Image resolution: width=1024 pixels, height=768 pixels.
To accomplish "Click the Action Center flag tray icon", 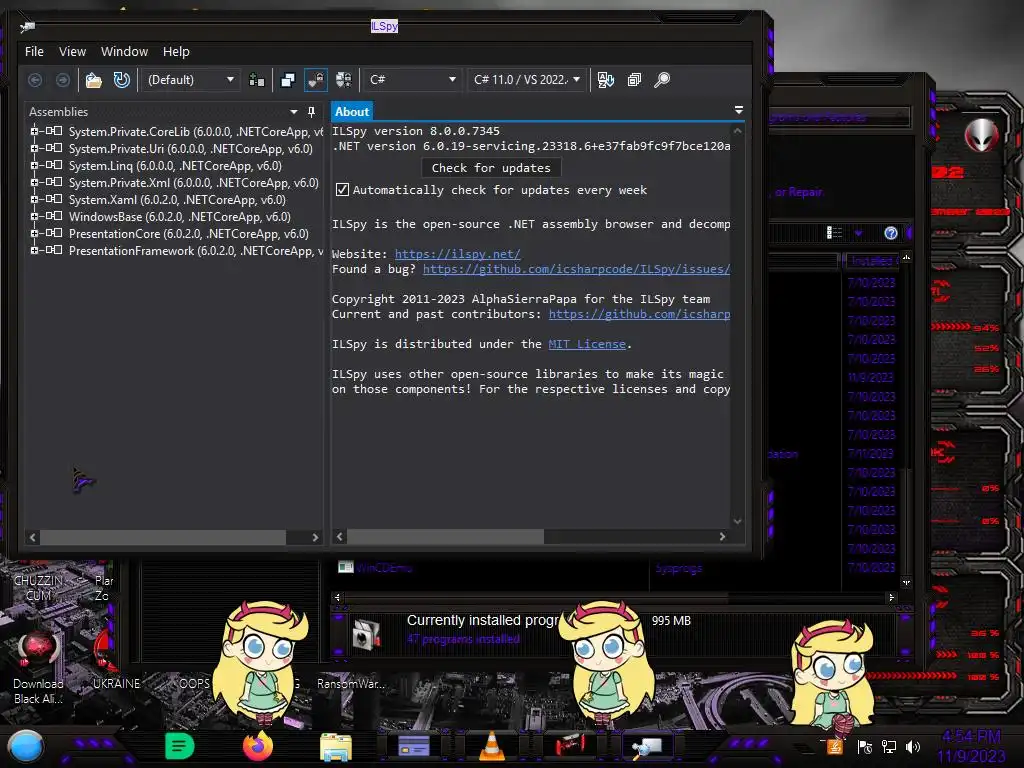I will [x=865, y=746].
